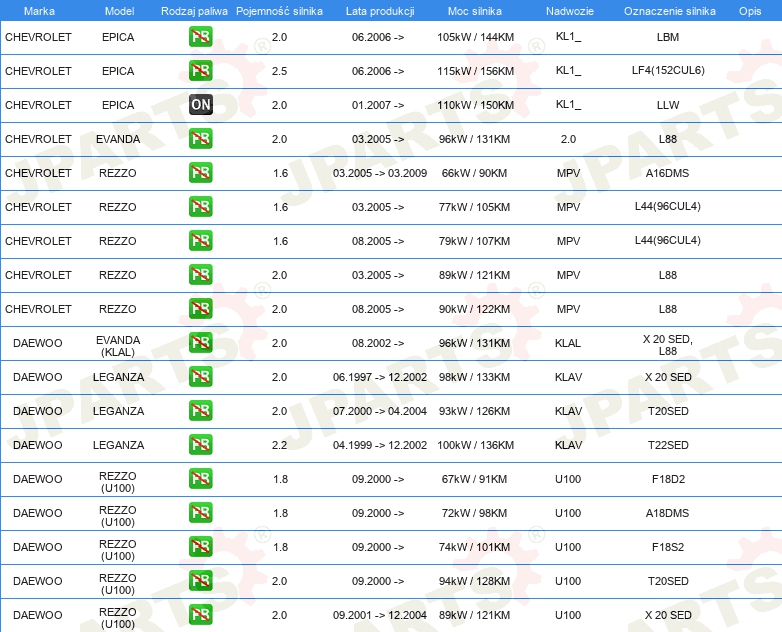The height and width of the screenshot is (632, 782).
Task: Click the Marka column header
Action: pyautogui.click(x=39, y=11)
